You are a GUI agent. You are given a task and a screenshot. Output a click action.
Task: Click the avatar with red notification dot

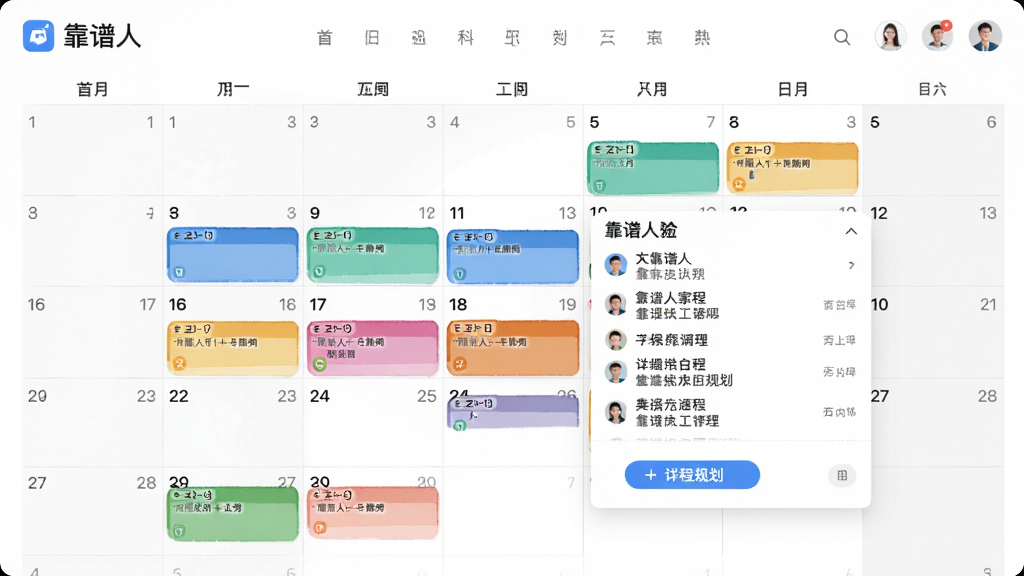[937, 36]
